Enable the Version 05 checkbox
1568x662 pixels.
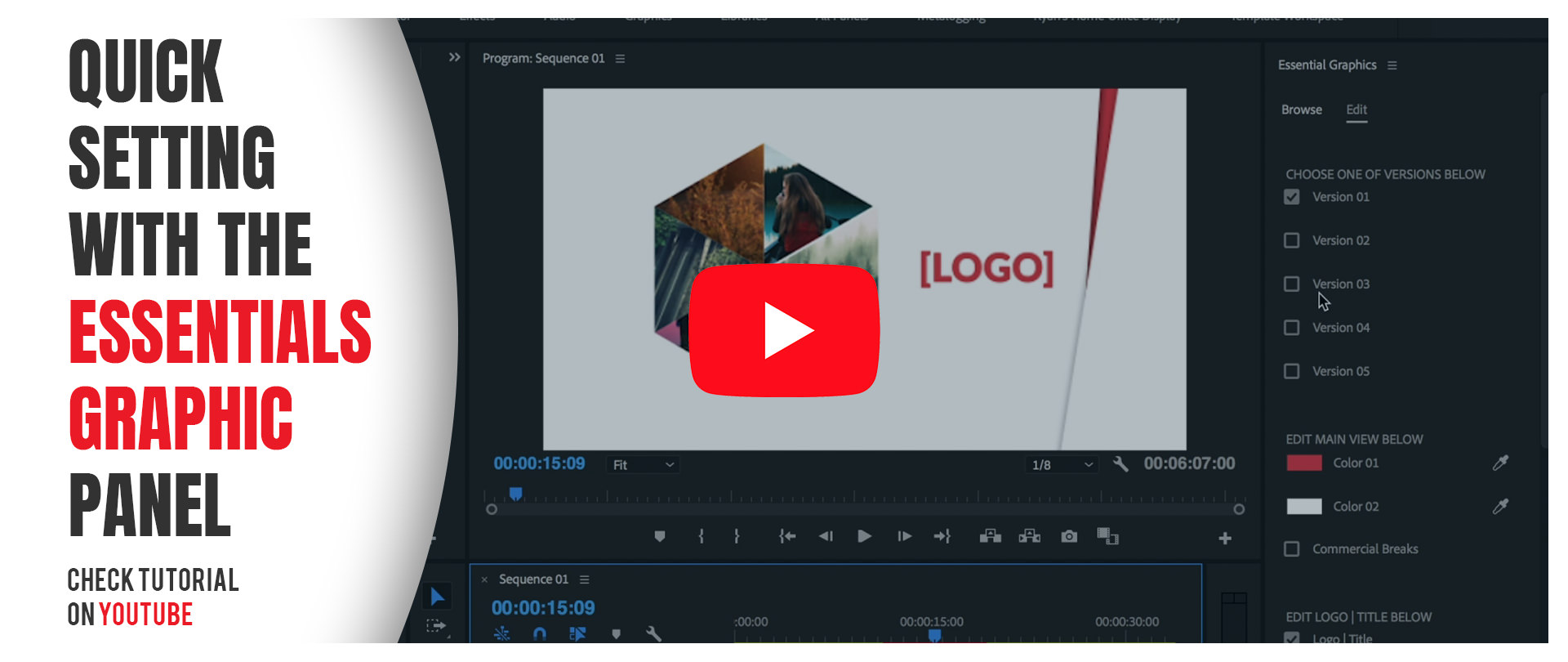point(1291,371)
